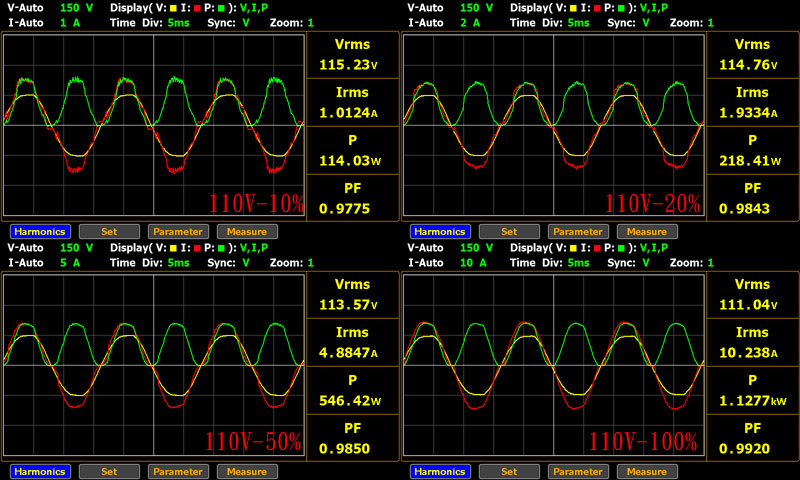Click the I-Auto range value 1 A
The height and width of the screenshot is (480, 800).
70,23
